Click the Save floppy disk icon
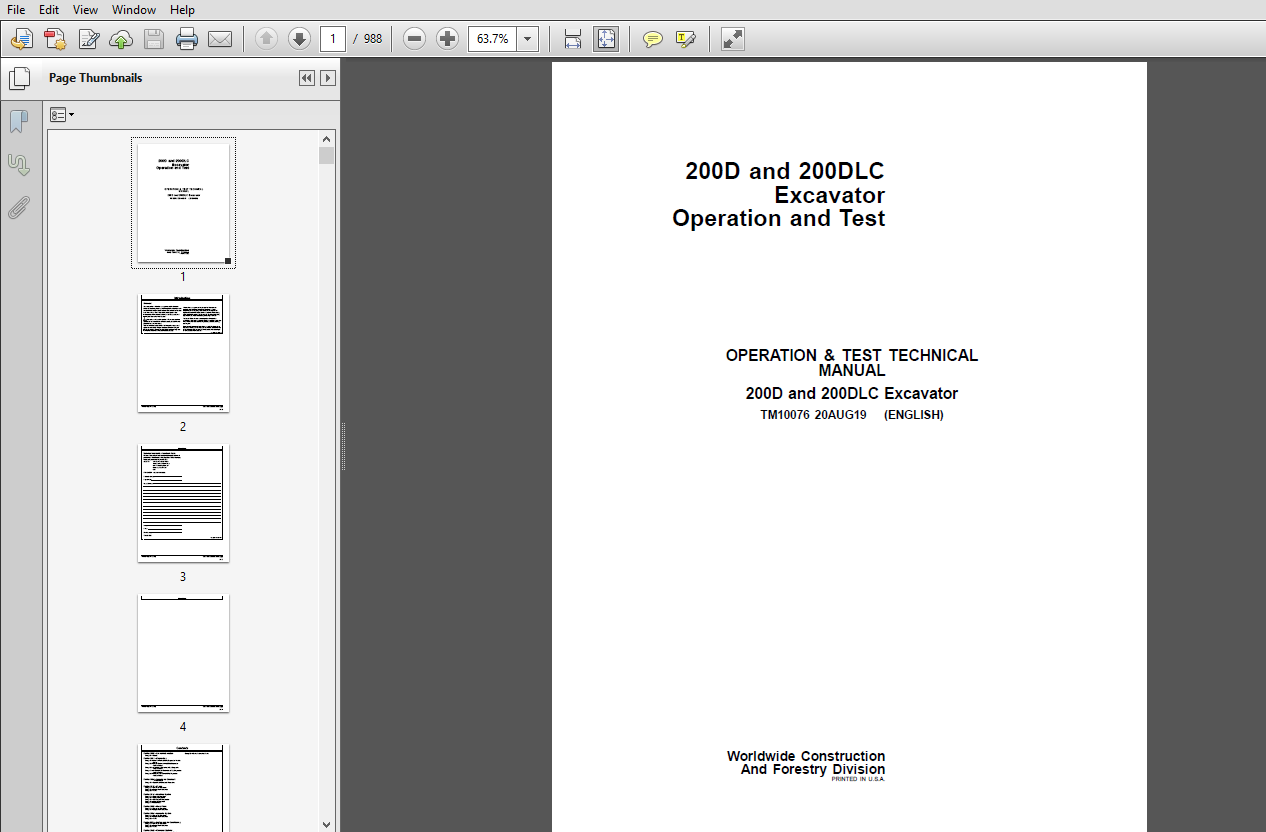The width and height of the screenshot is (1266, 832). [154, 39]
